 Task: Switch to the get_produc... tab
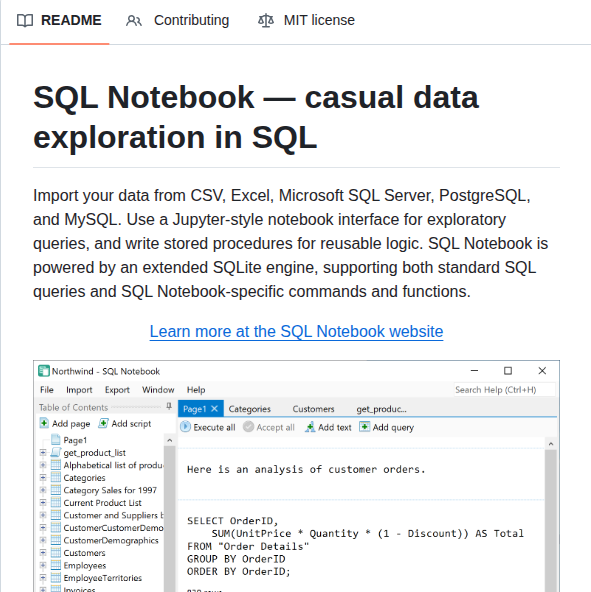tap(381, 409)
